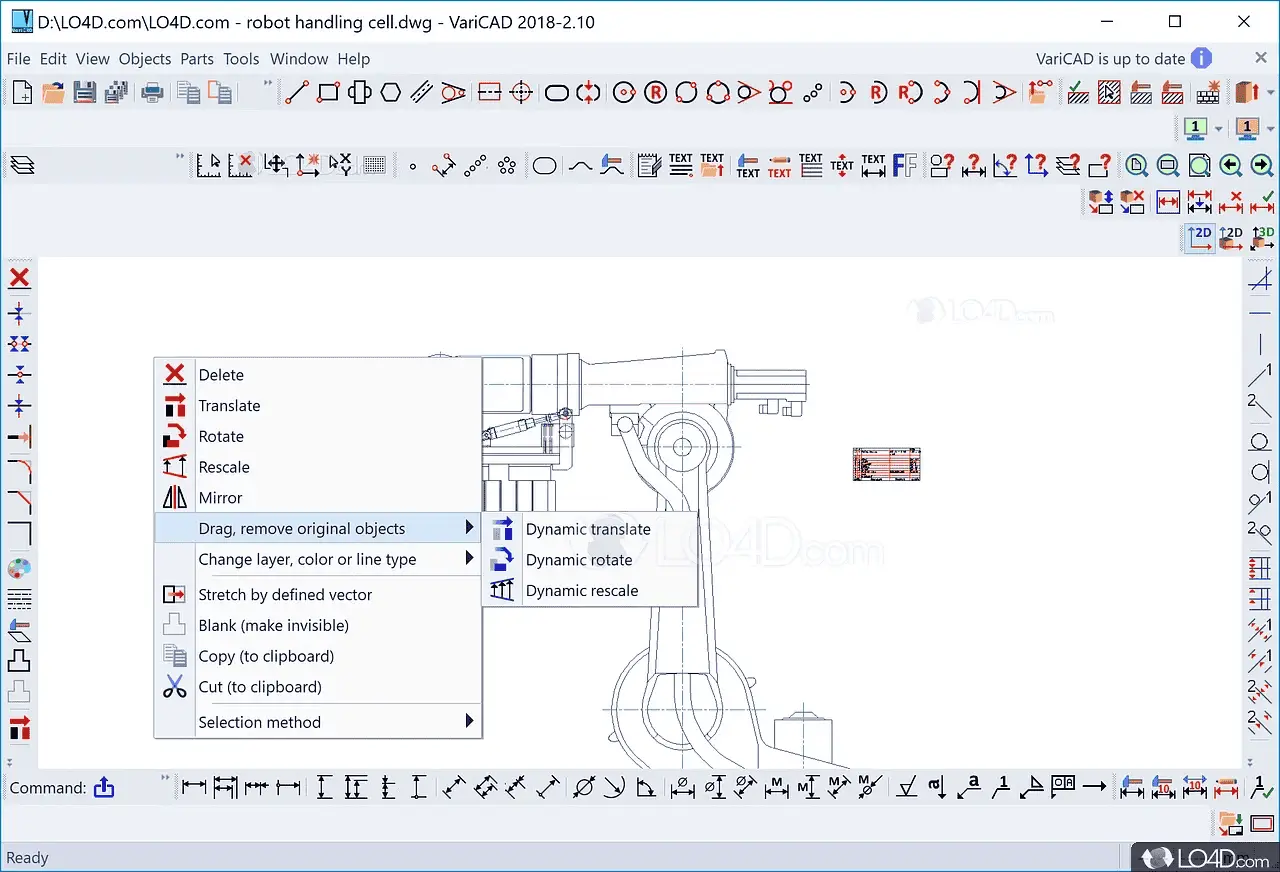Expand Change layer, color or line type
This screenshot has width=1280, height=872.
click(x=318, y=559)
